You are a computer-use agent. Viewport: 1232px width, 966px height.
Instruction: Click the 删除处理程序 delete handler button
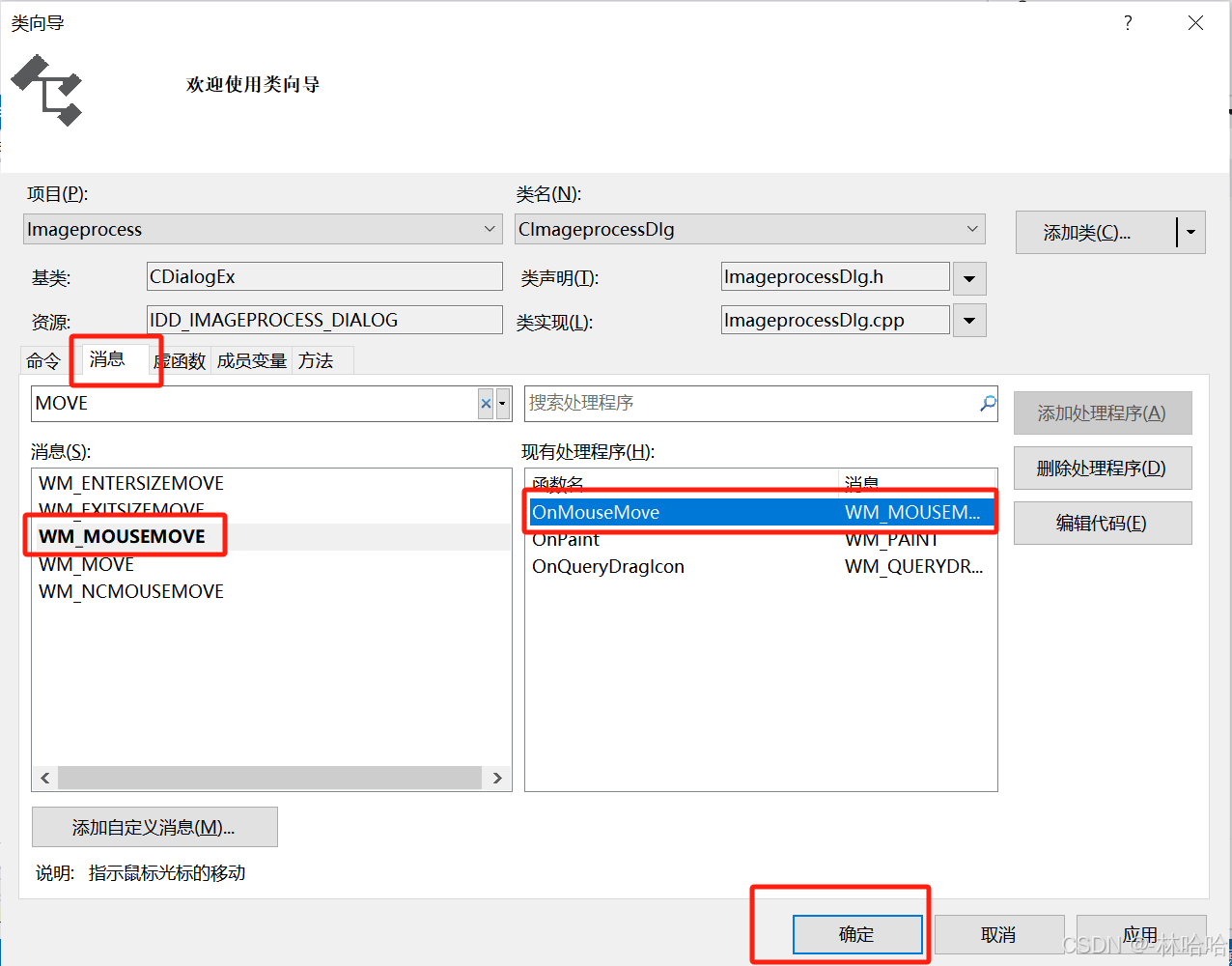coord(1102,468)
